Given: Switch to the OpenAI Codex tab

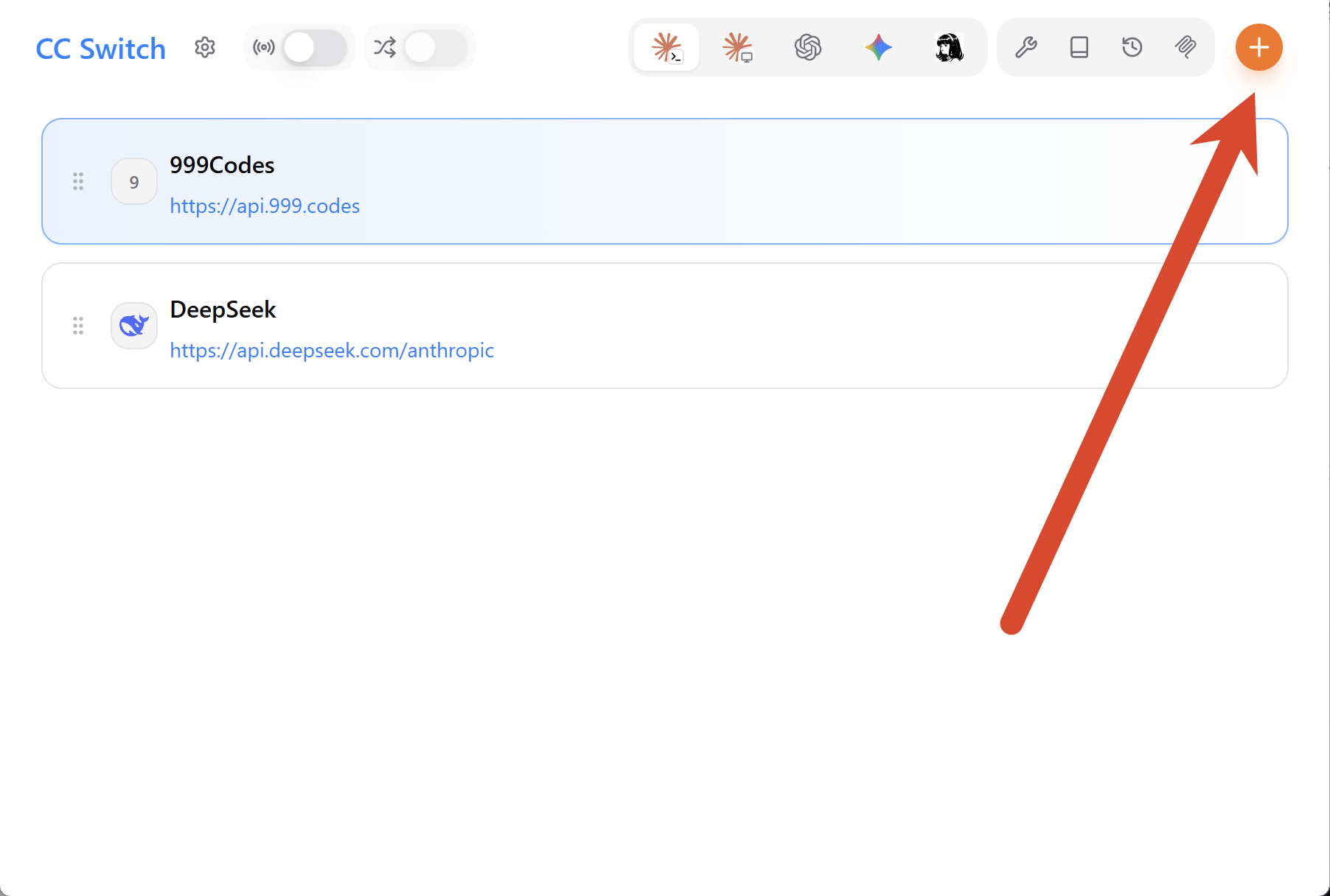Looking at the screenshot, I should pyautogui.click(x=808, y=48).
